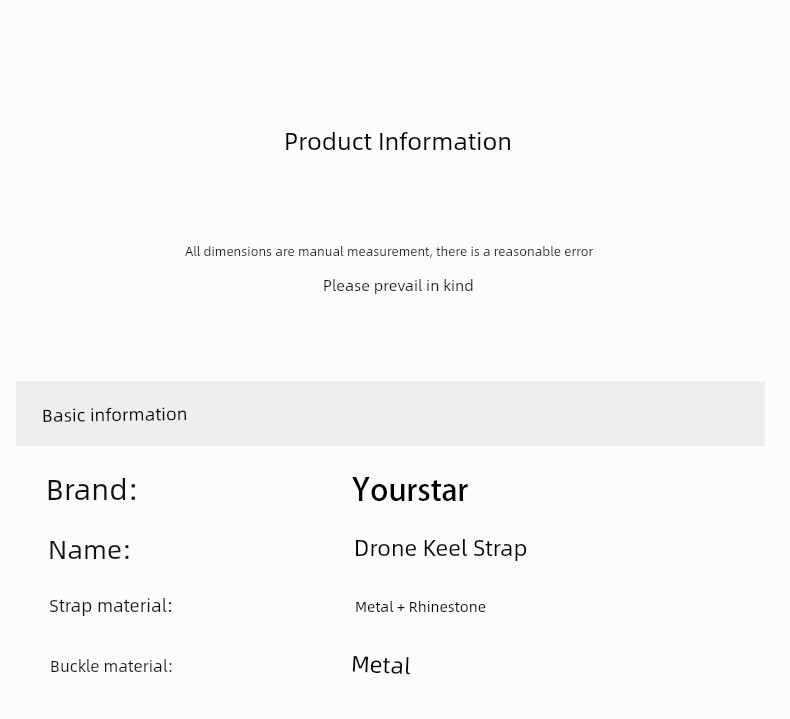The height and width of the screenshot is (719, 790).
Task: Click the gray Basic information banner bar
Action: pyautogui.click(x=390, y=414)
